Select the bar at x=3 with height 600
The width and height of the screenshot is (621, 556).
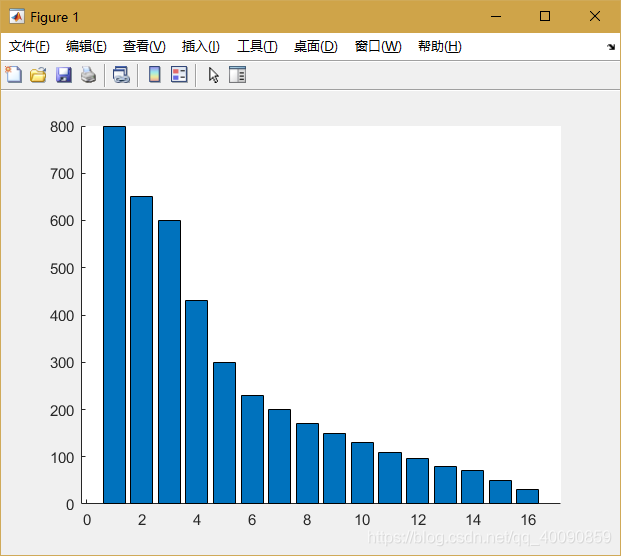[170, 362]
